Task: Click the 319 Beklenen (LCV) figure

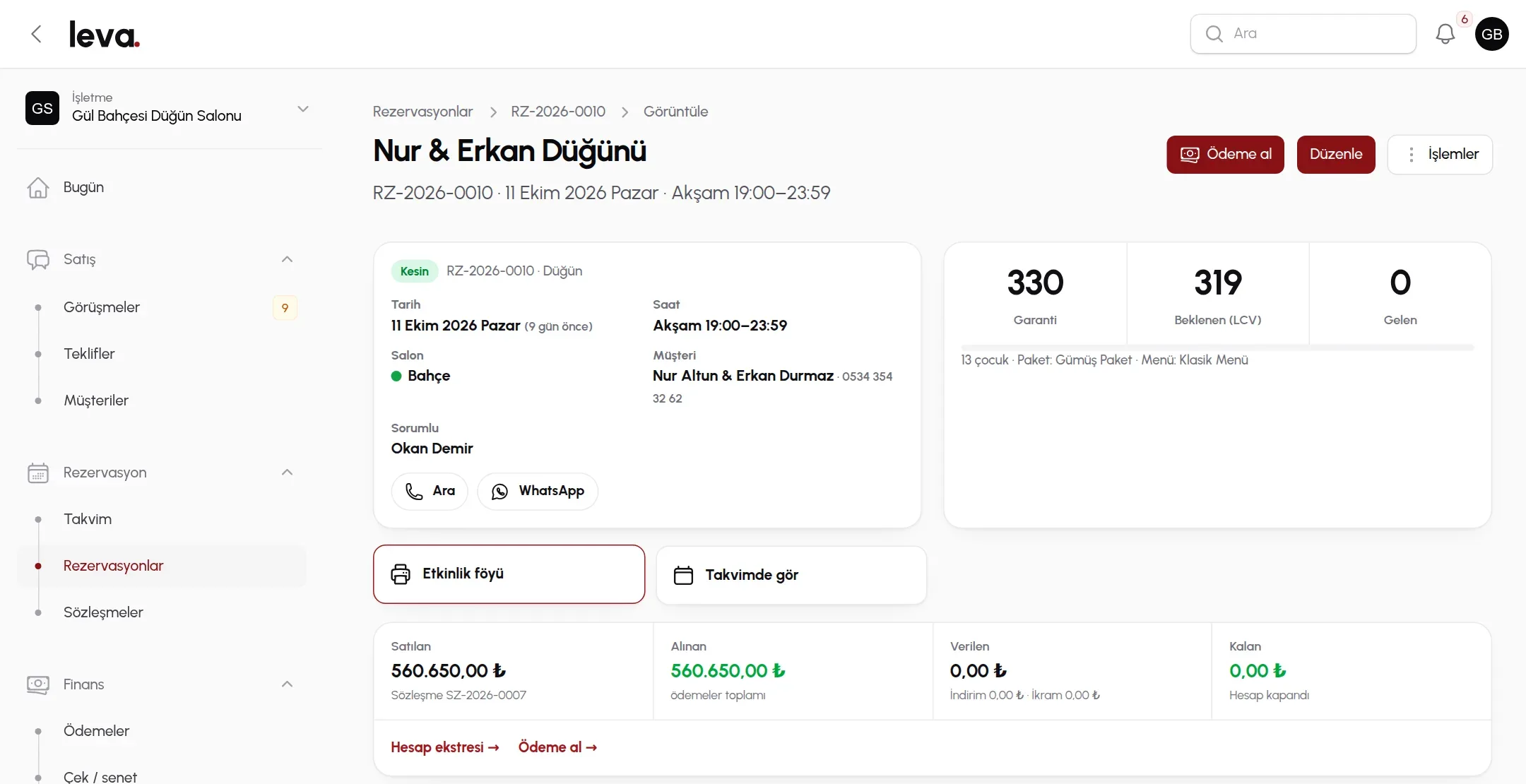Action: coord(1218,283)
